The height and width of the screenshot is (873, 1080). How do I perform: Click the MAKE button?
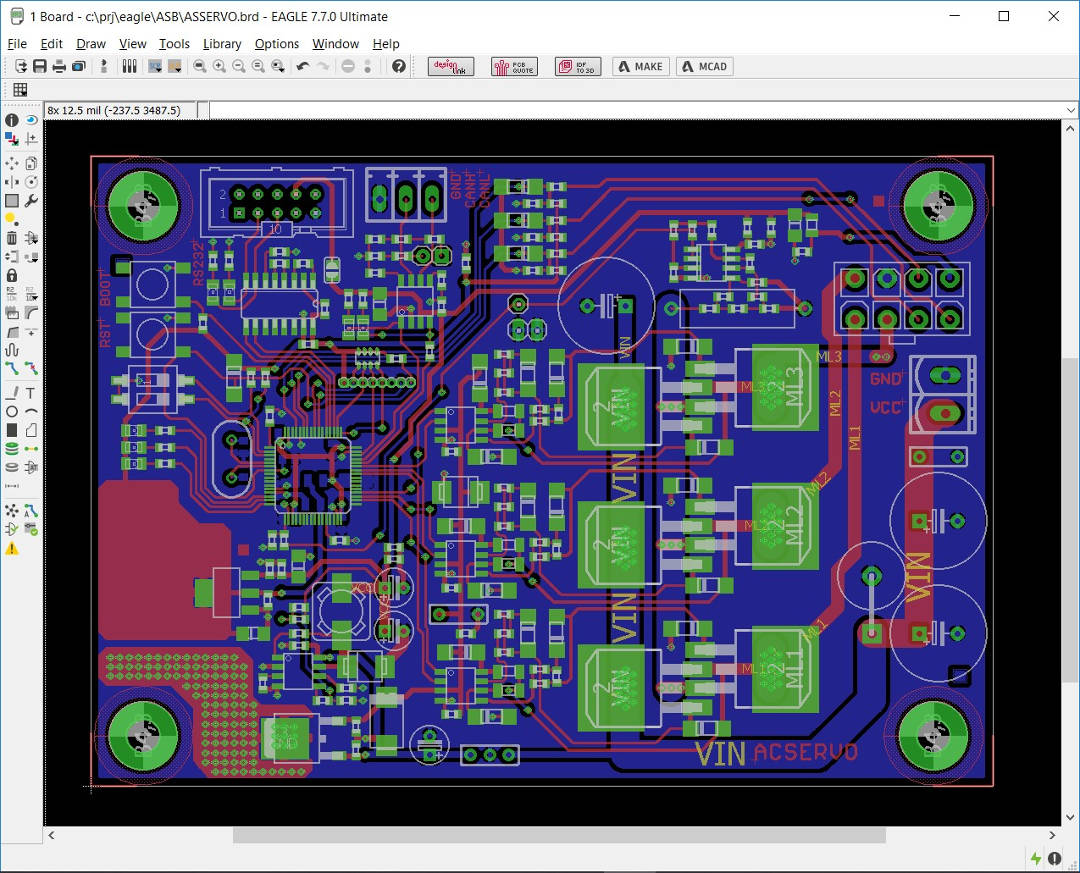[640, 66]
